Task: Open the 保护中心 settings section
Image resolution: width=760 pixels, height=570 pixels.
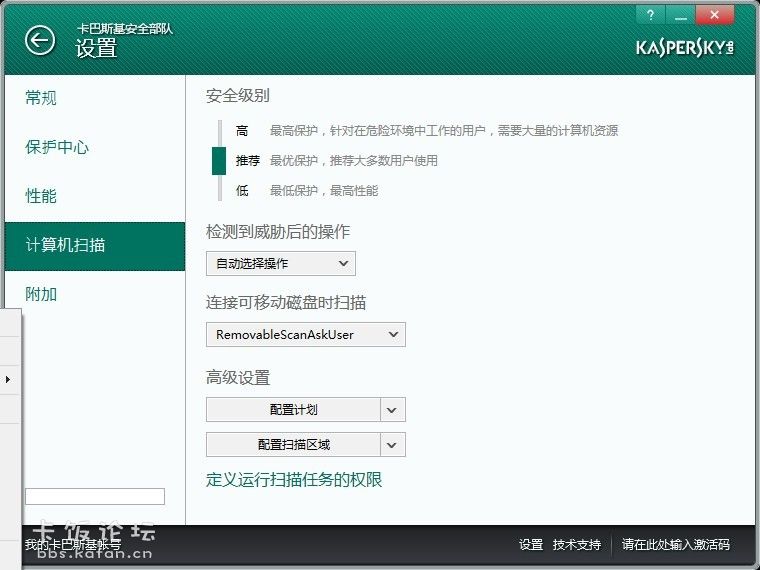Action: (57, 147)
